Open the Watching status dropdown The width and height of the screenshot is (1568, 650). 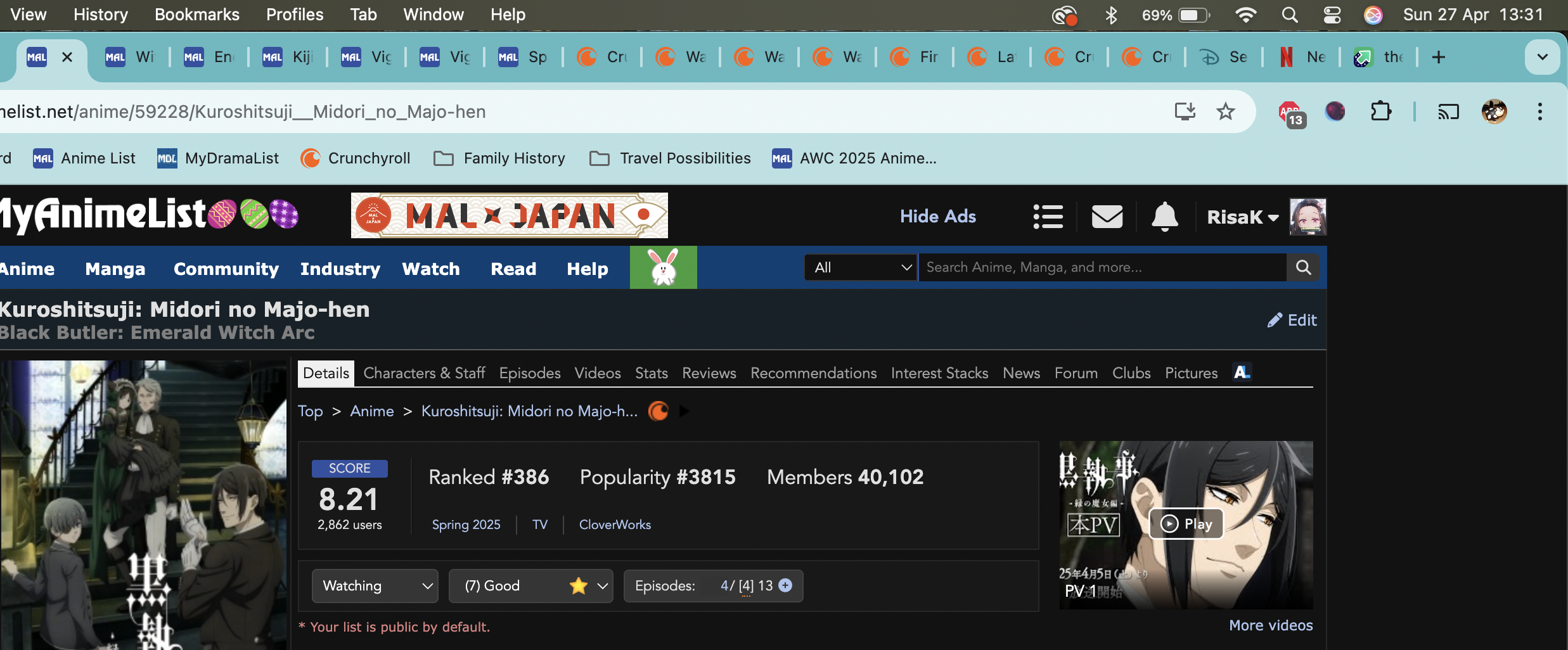tap(375, 586)
